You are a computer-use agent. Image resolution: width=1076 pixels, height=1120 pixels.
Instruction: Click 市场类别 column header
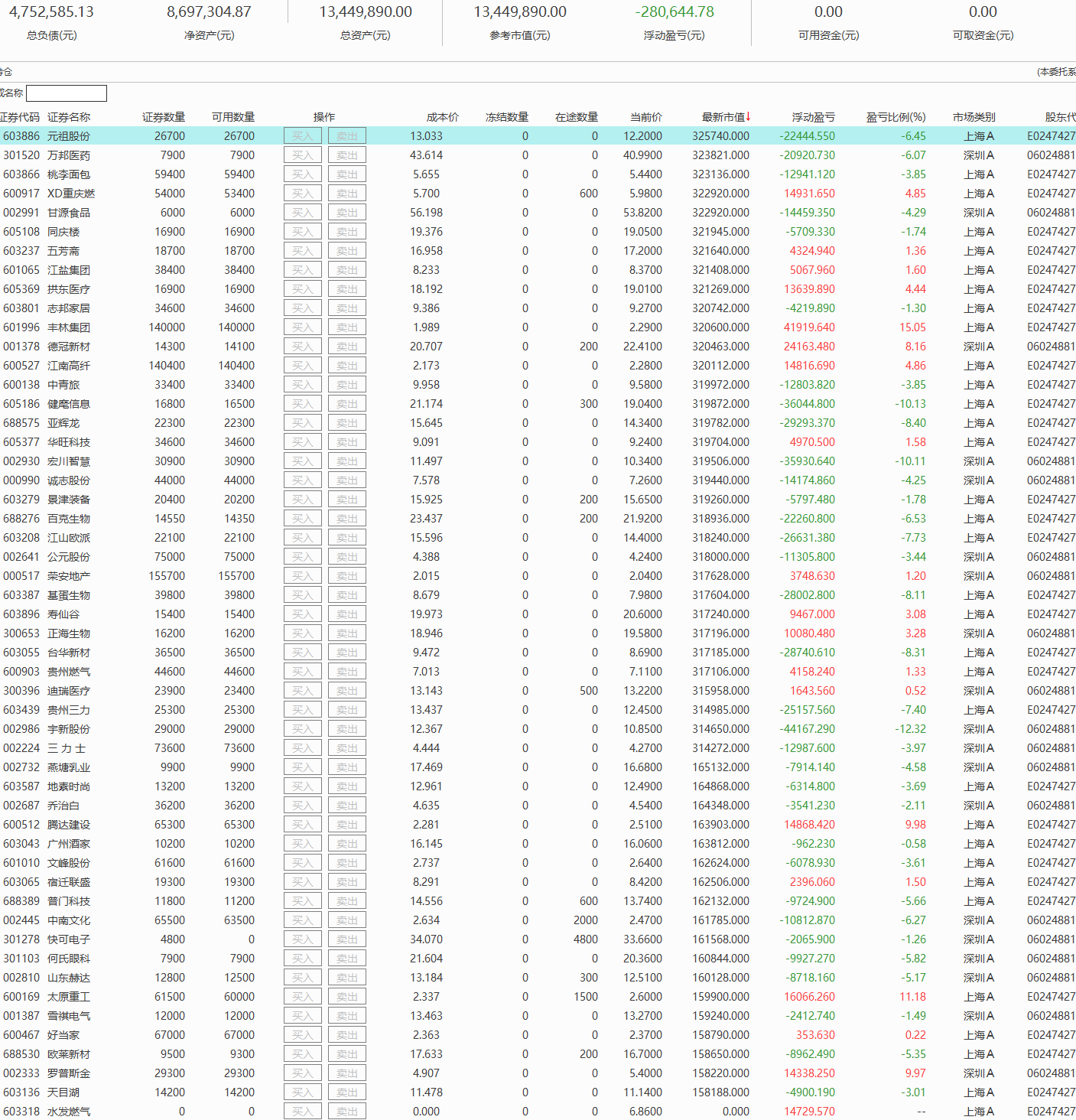point(974,117)
